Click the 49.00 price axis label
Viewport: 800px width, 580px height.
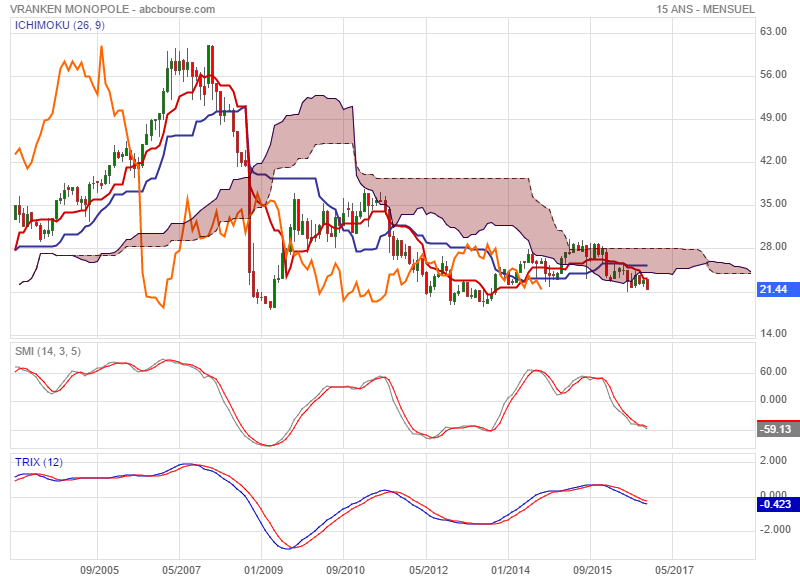(773, 117)
